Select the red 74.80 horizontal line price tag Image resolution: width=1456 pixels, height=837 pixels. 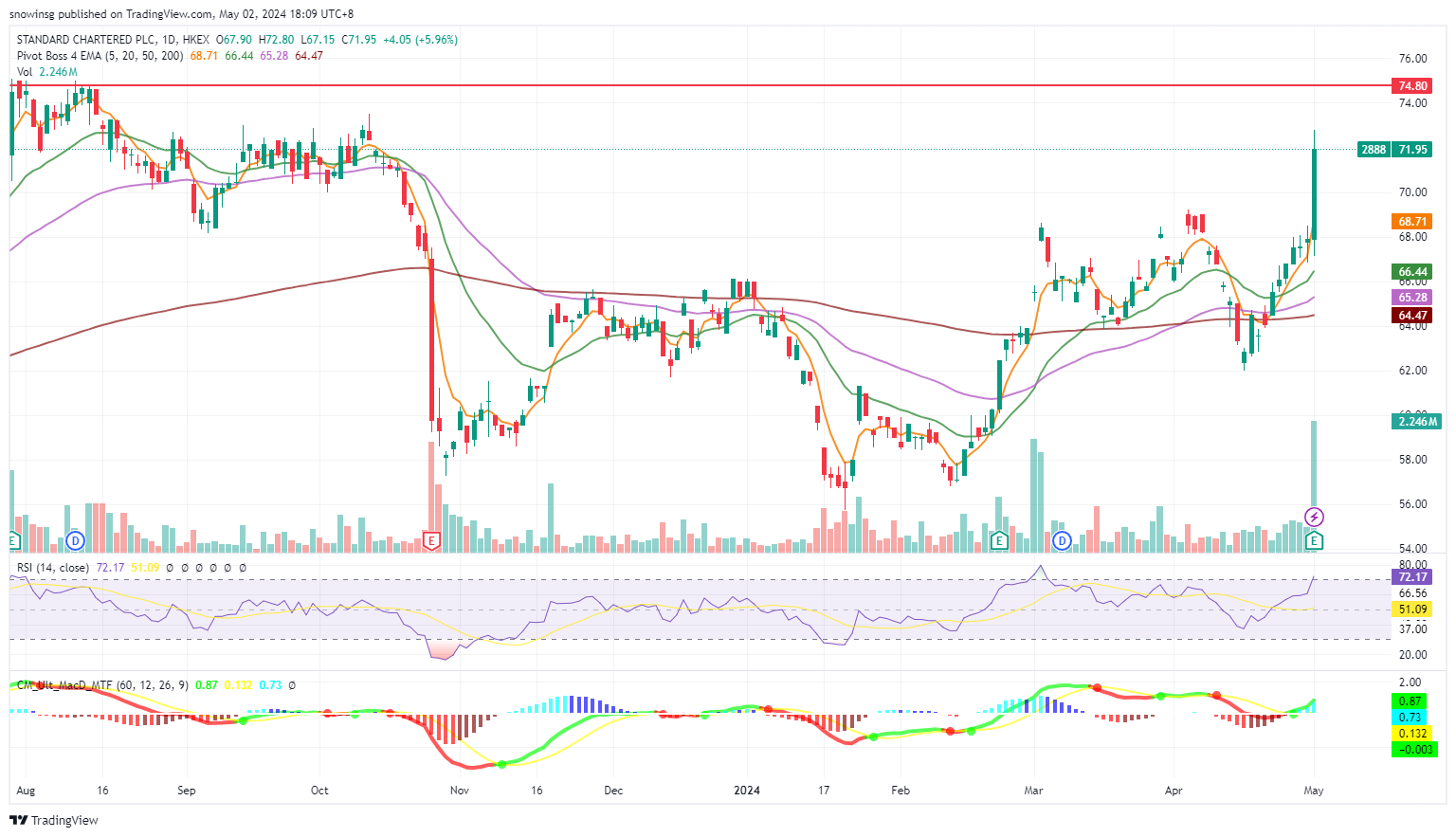1412,86
